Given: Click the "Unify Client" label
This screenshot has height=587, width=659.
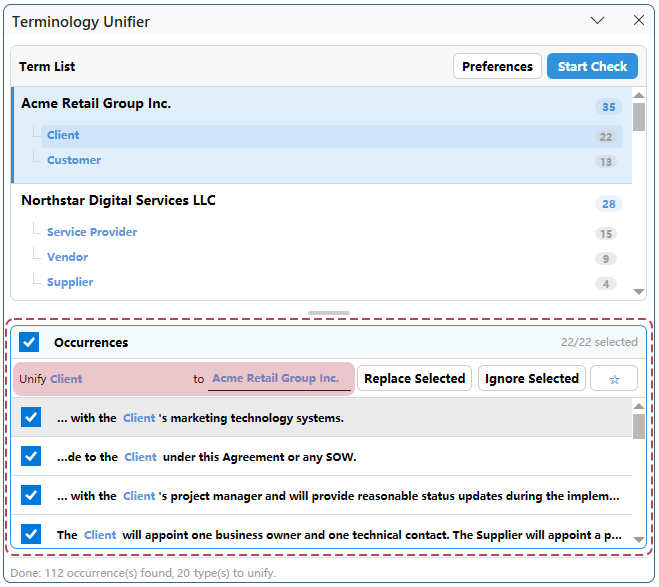Looking at the screenshot, I should (50, 379).
